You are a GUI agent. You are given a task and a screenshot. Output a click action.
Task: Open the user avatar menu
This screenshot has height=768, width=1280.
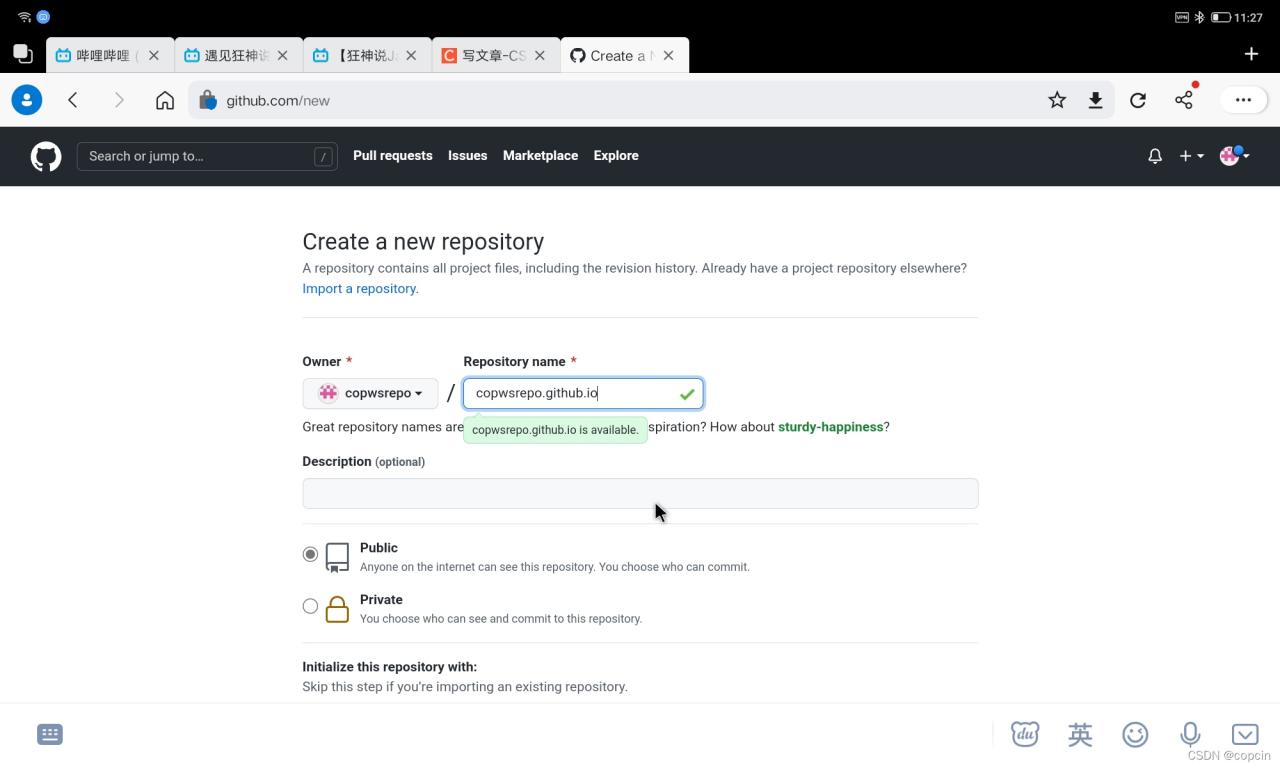pyautogui.click(x=1235, y=156)
